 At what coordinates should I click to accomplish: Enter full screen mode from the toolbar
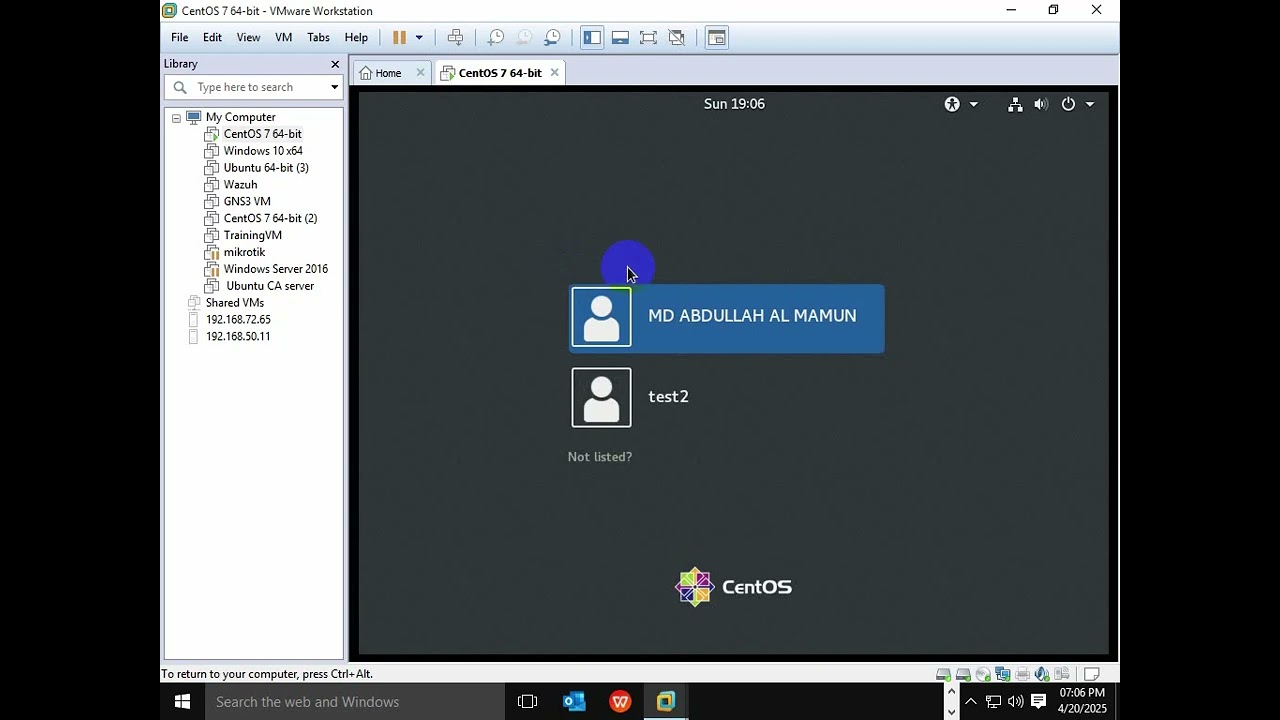pyautogui.click(x=648, y=37)
